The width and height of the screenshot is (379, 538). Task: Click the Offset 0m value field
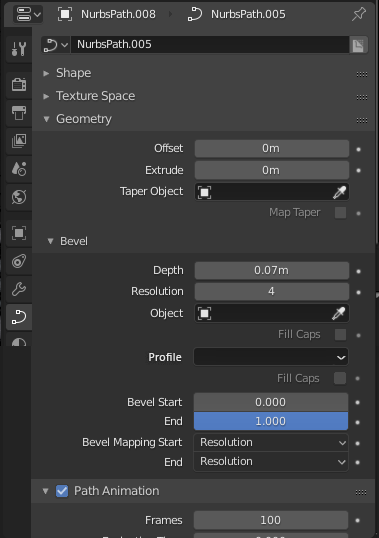click(x=272, y=149)
